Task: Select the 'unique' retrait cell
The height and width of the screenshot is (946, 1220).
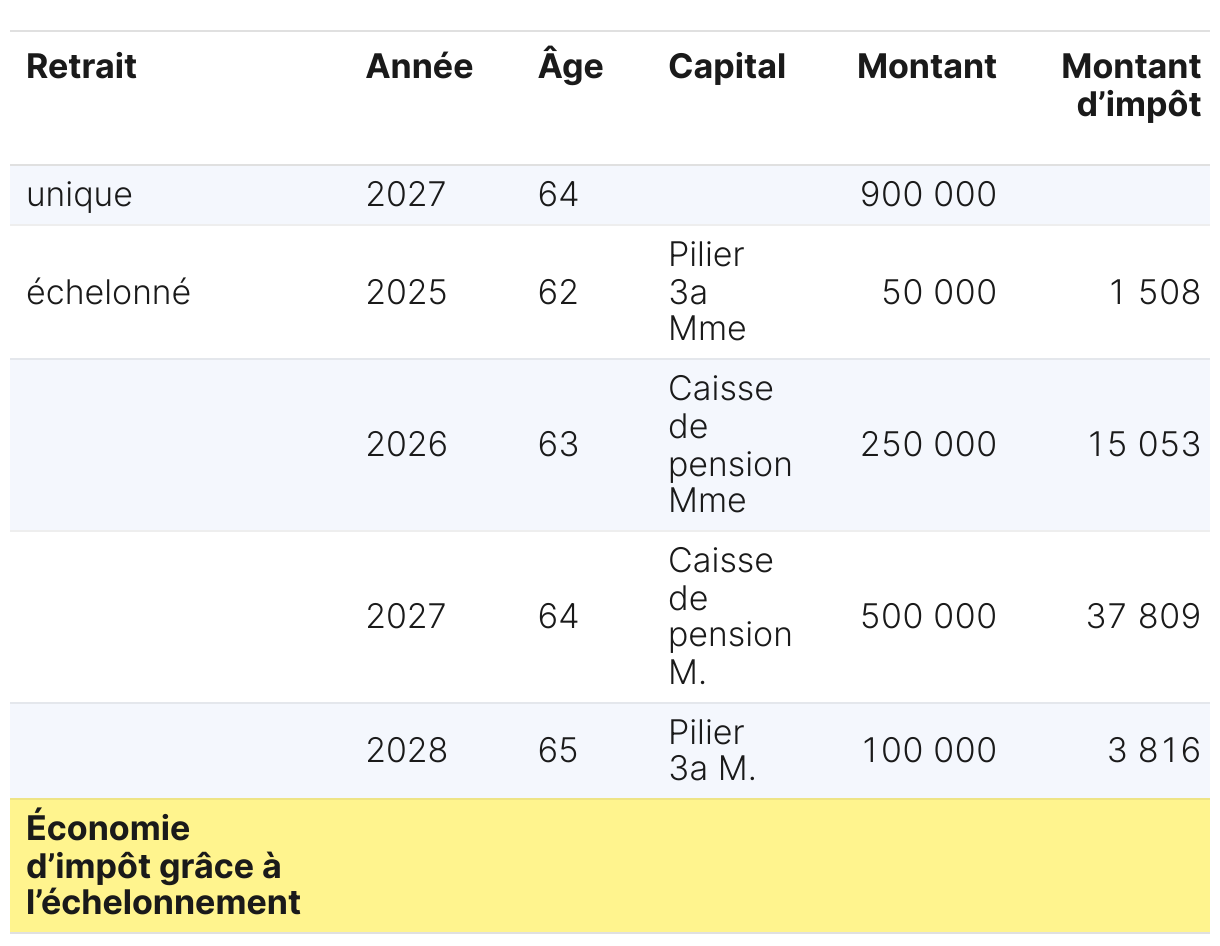Action: (x=79, y=194)
